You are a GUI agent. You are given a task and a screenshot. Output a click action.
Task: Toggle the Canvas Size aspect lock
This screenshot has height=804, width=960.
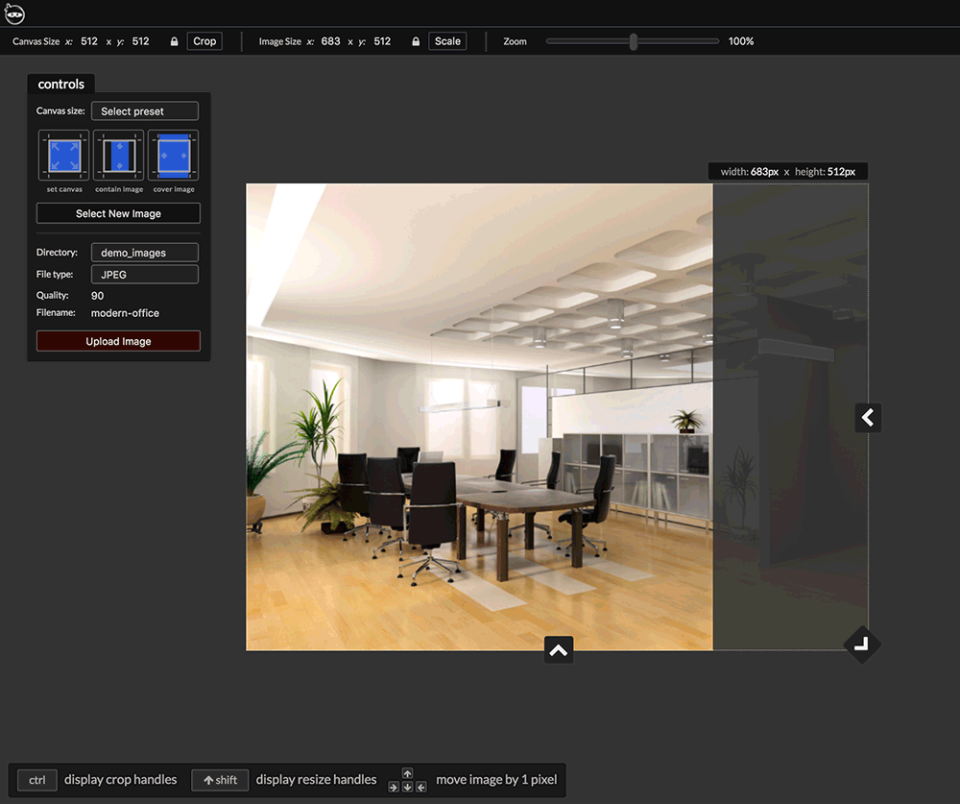pyautogui.click(x=175, y=42)
